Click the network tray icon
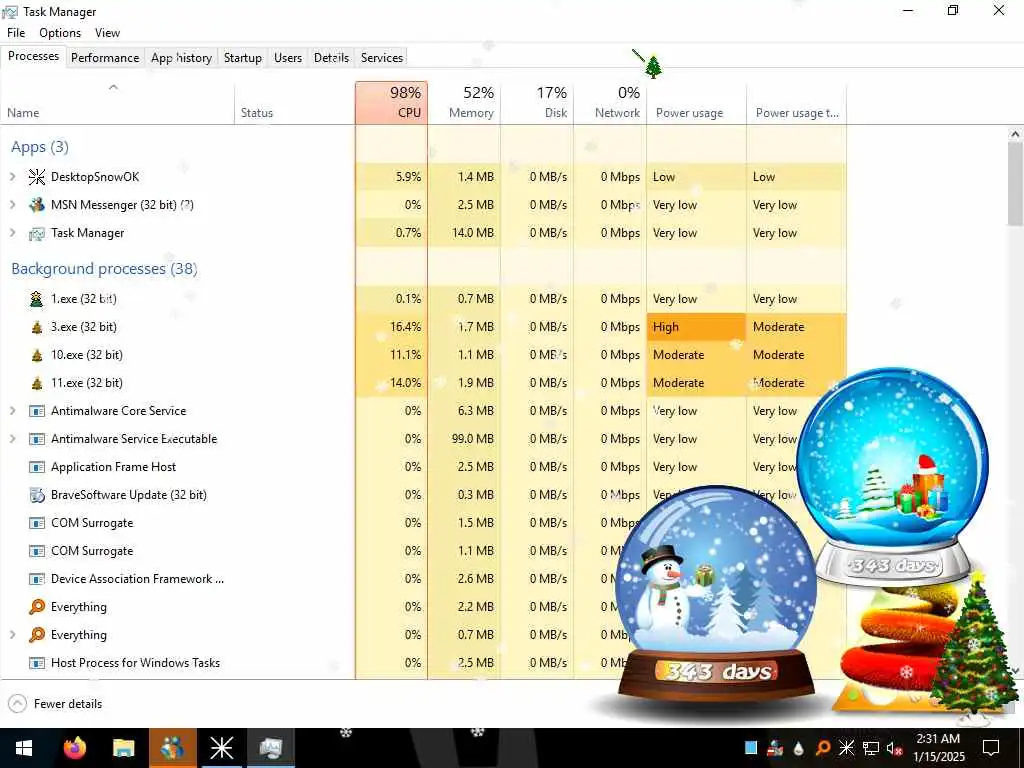 coord(871,748)
